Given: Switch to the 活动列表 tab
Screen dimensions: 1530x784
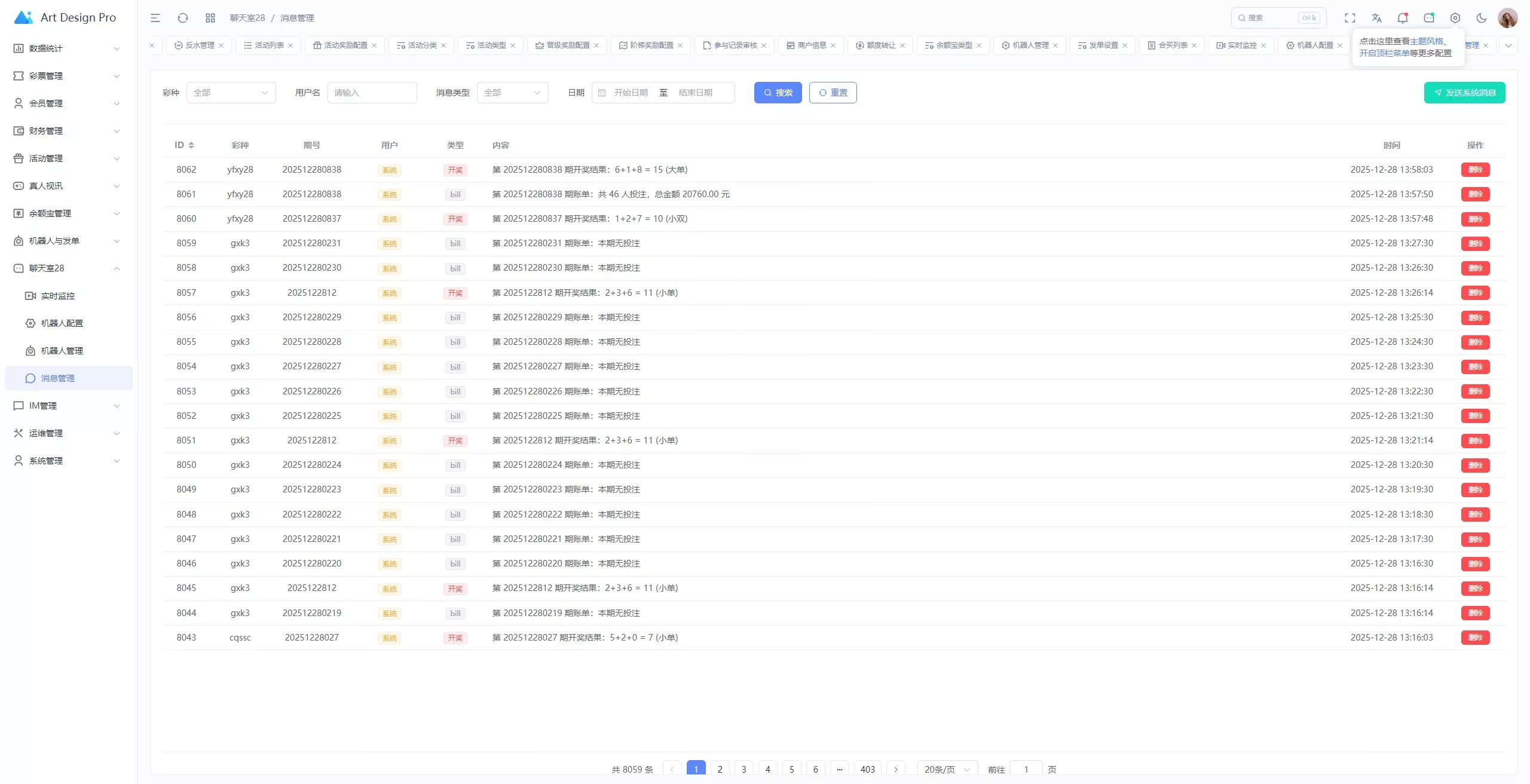Looking at the screenshot, I should click(x=268, y=45).
